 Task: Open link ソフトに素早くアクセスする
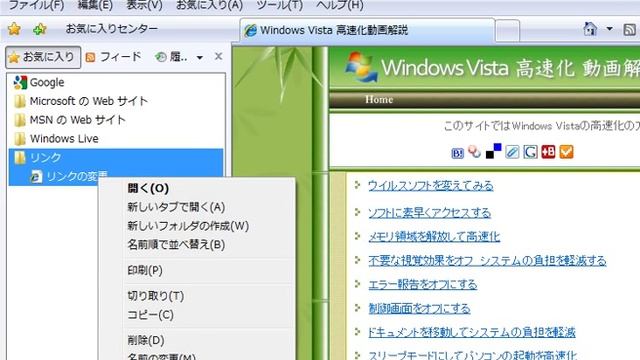tap(429, 213)
